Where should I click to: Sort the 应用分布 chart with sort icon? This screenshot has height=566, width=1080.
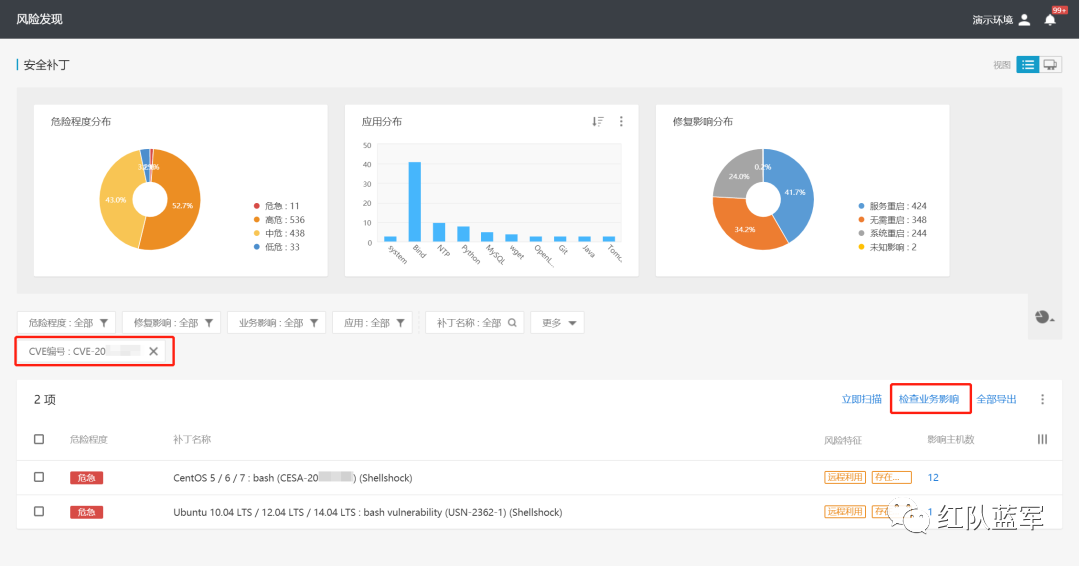coord(598,121)
